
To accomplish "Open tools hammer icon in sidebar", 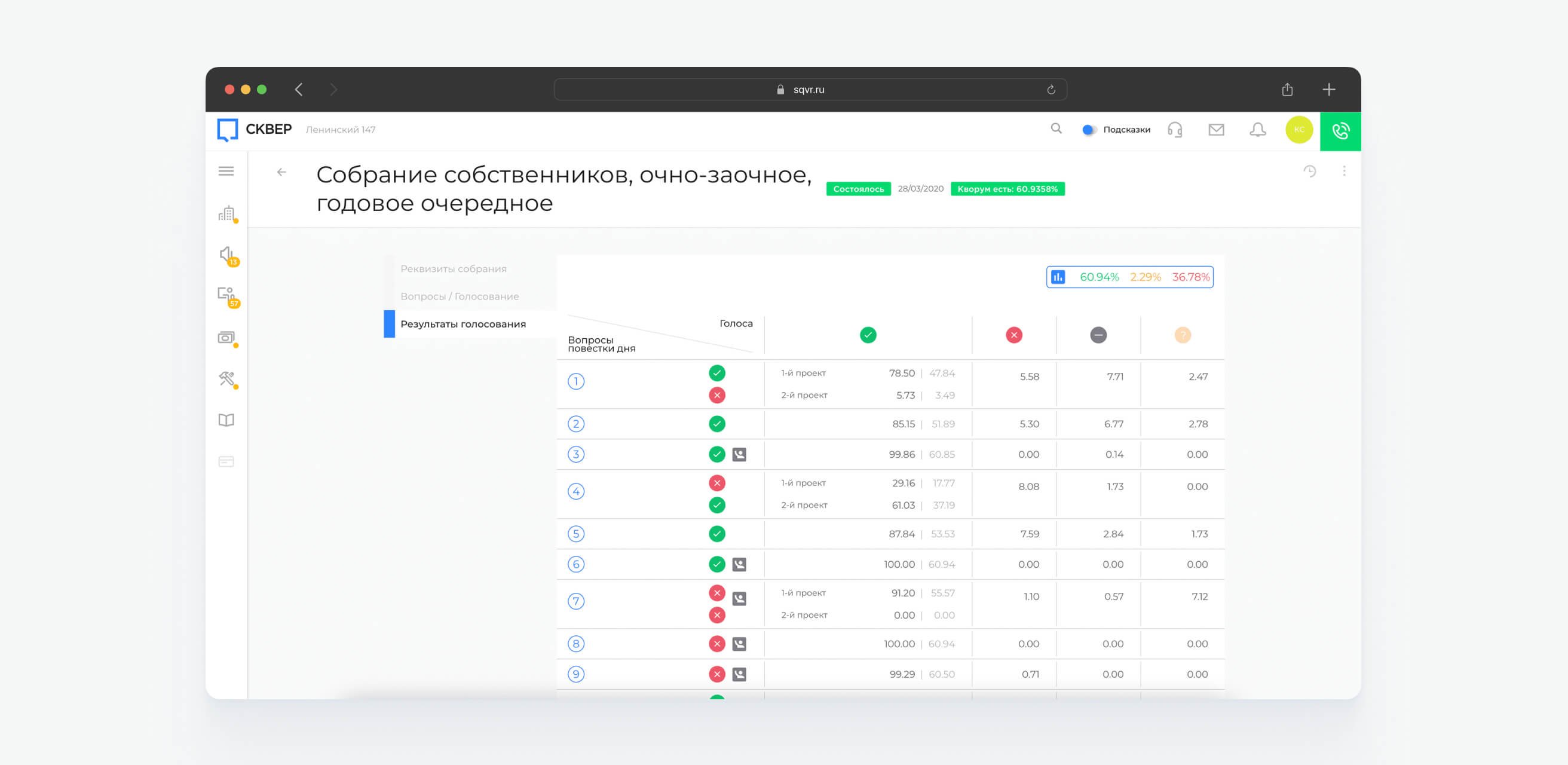I will [x=227, y=378].
